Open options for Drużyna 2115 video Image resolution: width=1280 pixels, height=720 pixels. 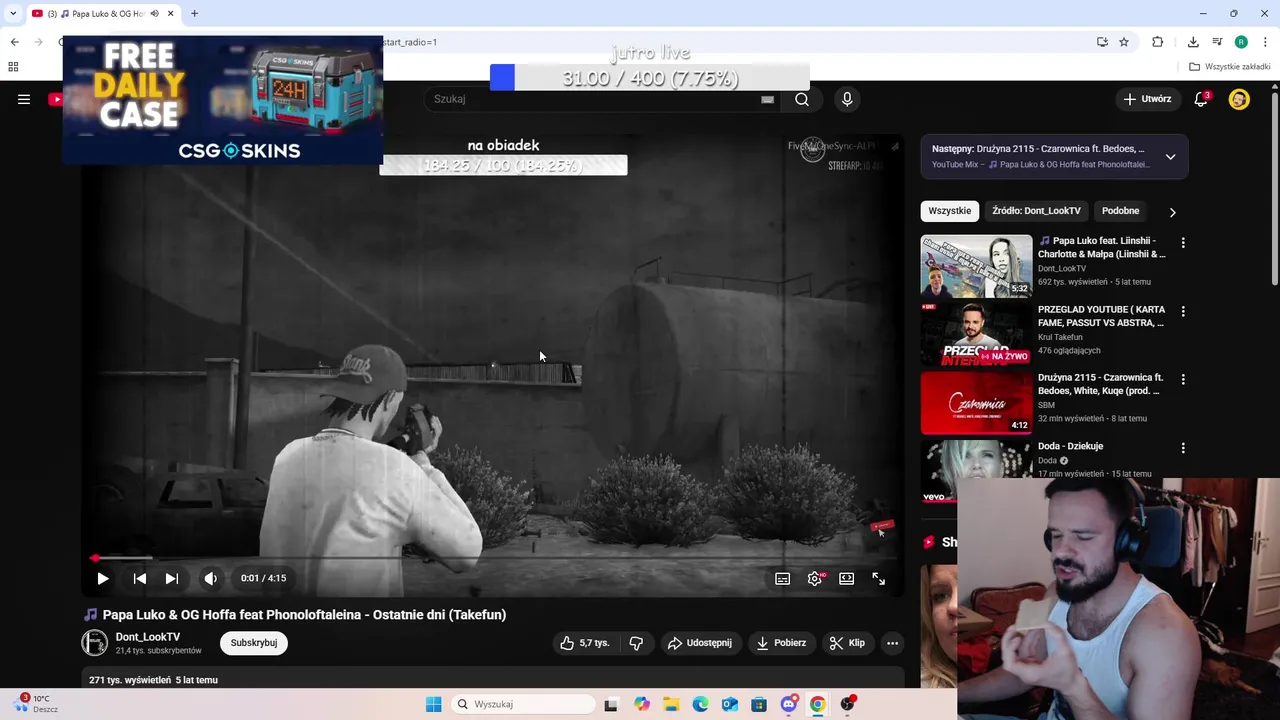click(1183, 380)
